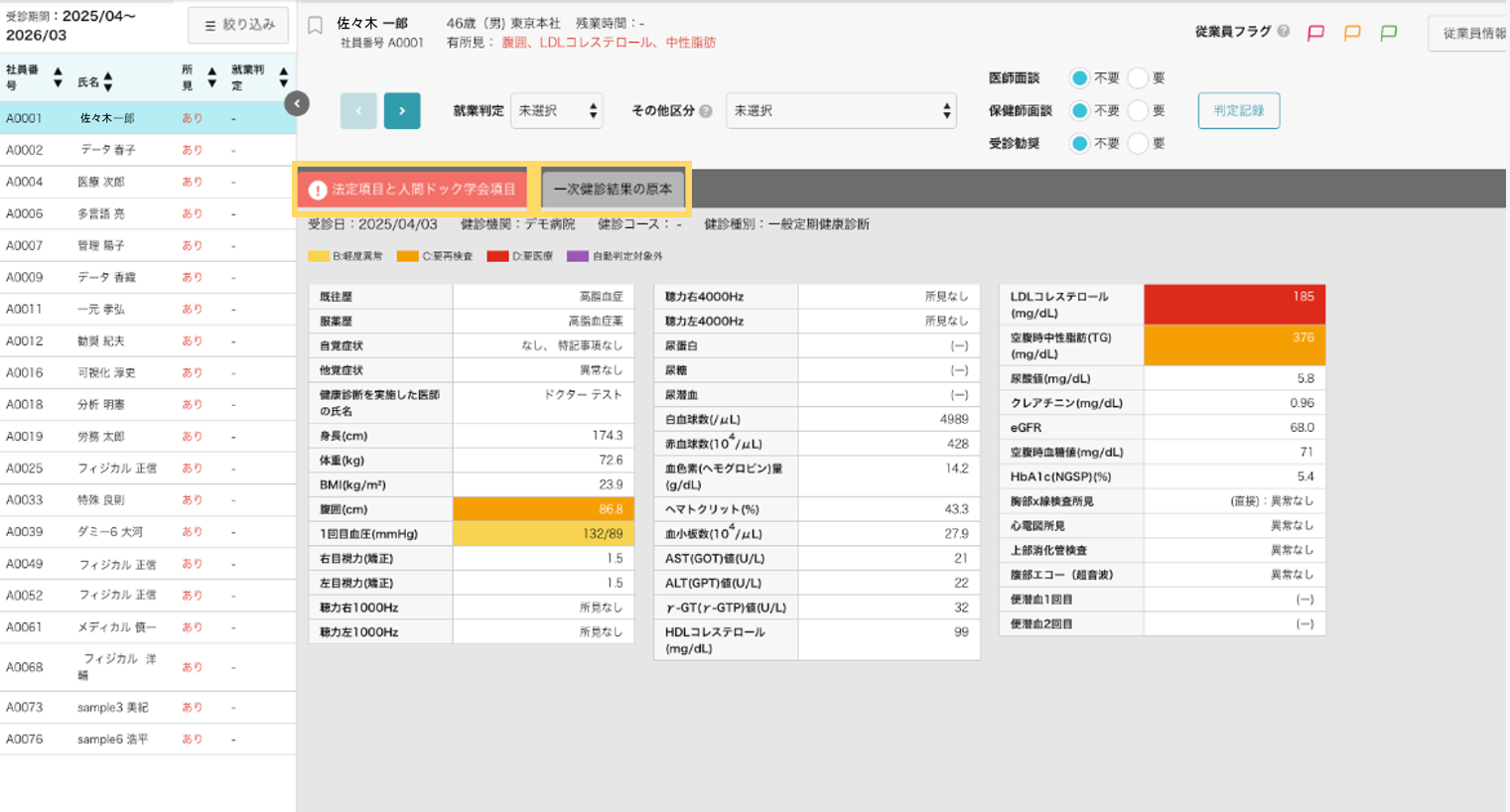Go to the next employee with the blue arrow
The image size is (1510, 812).
coord(402,111)
